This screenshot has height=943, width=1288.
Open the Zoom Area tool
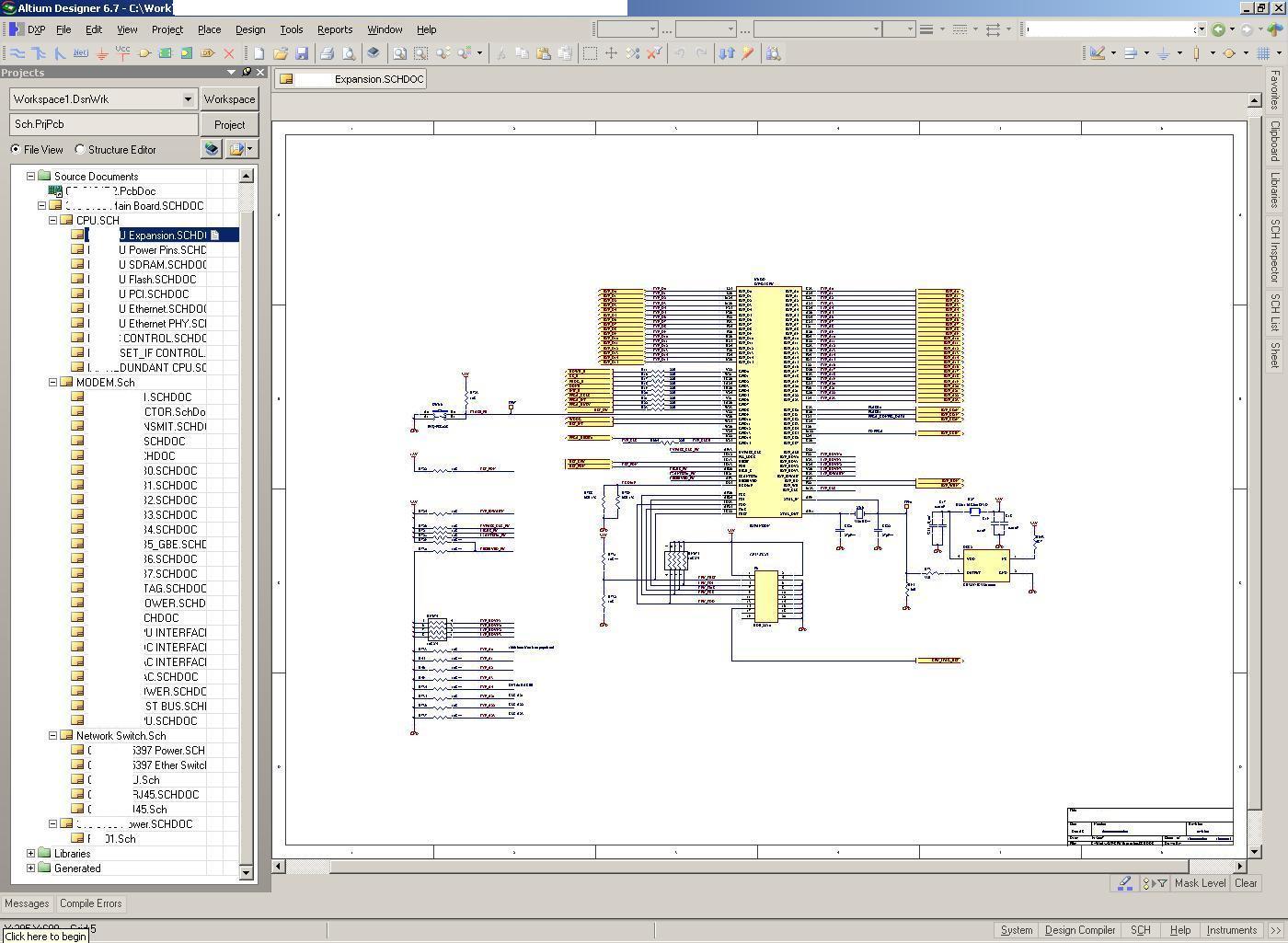[419, 52]
